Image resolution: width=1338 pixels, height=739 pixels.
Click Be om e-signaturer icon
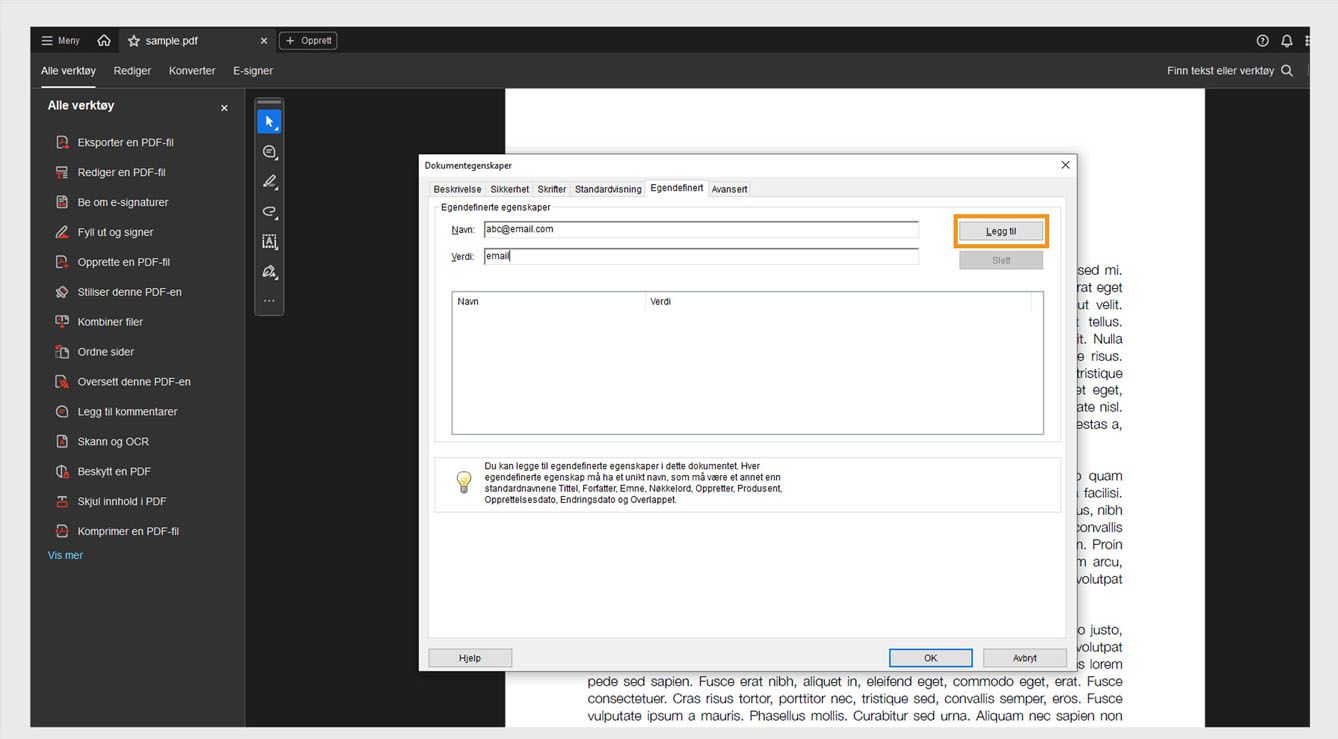pos(62,202)
